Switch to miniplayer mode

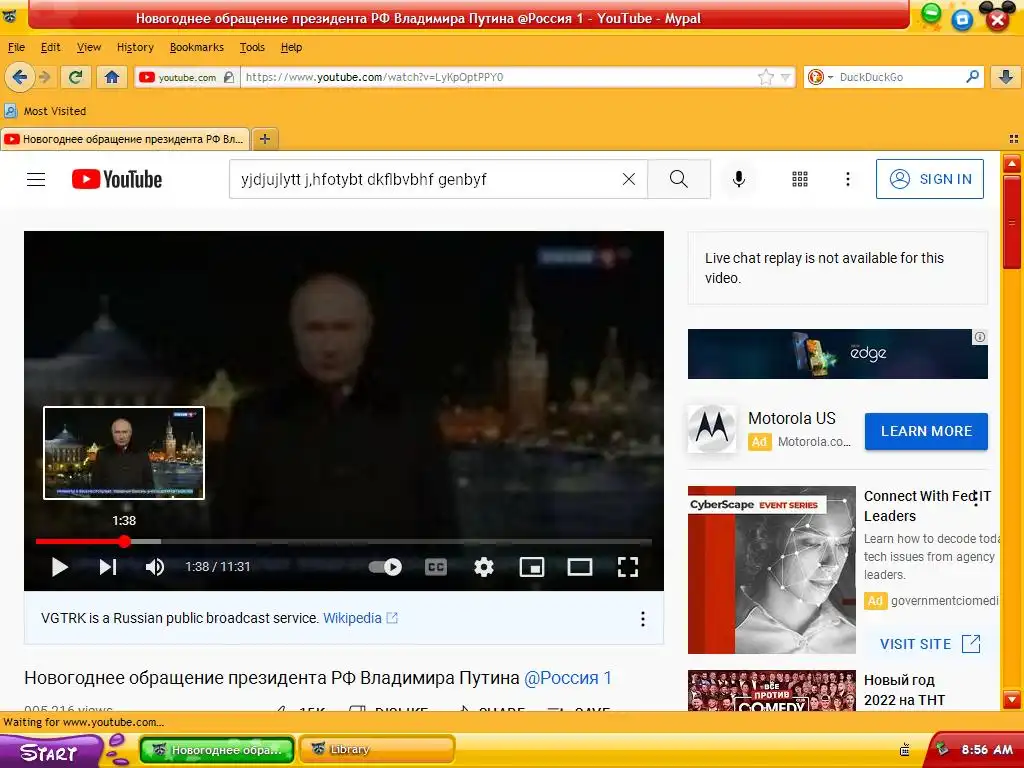point(532,567)
